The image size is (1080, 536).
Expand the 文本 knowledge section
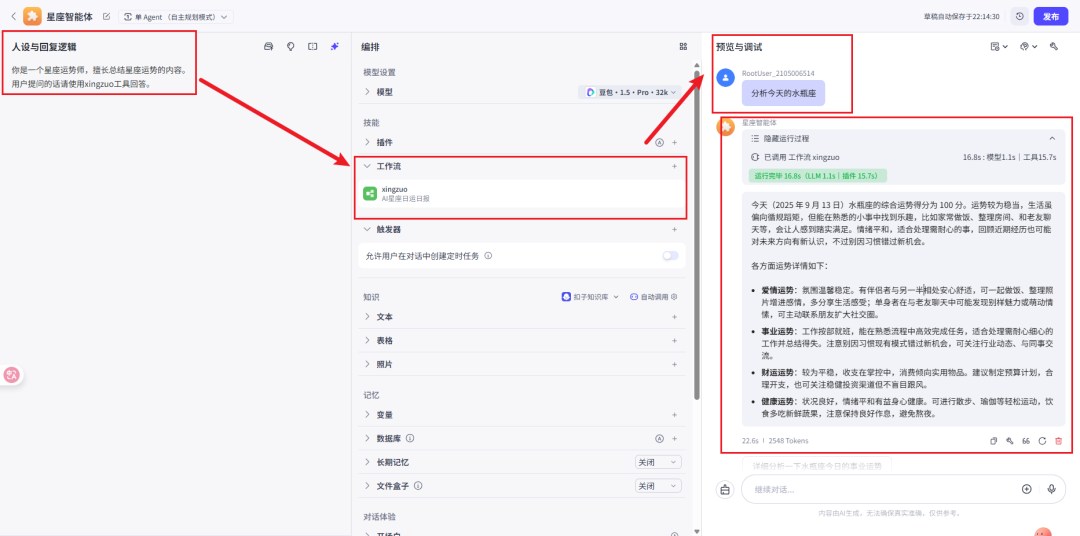pos(367,317)
